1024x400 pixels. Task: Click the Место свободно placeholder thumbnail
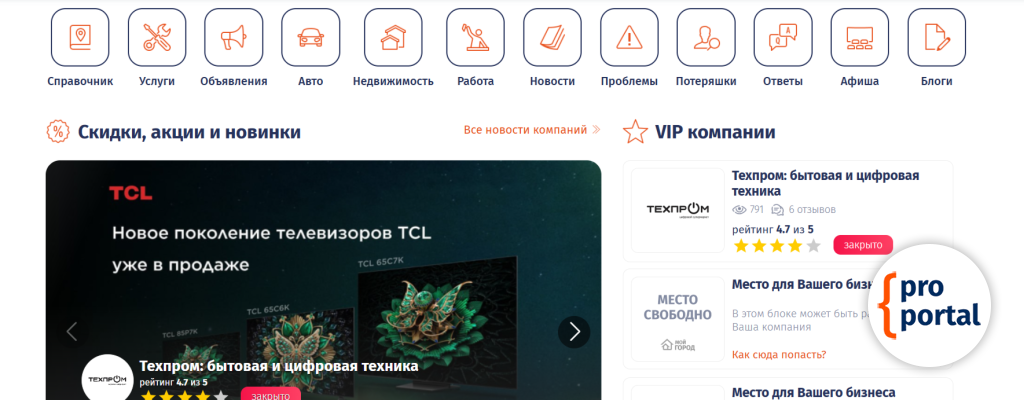tap(677, 318)
